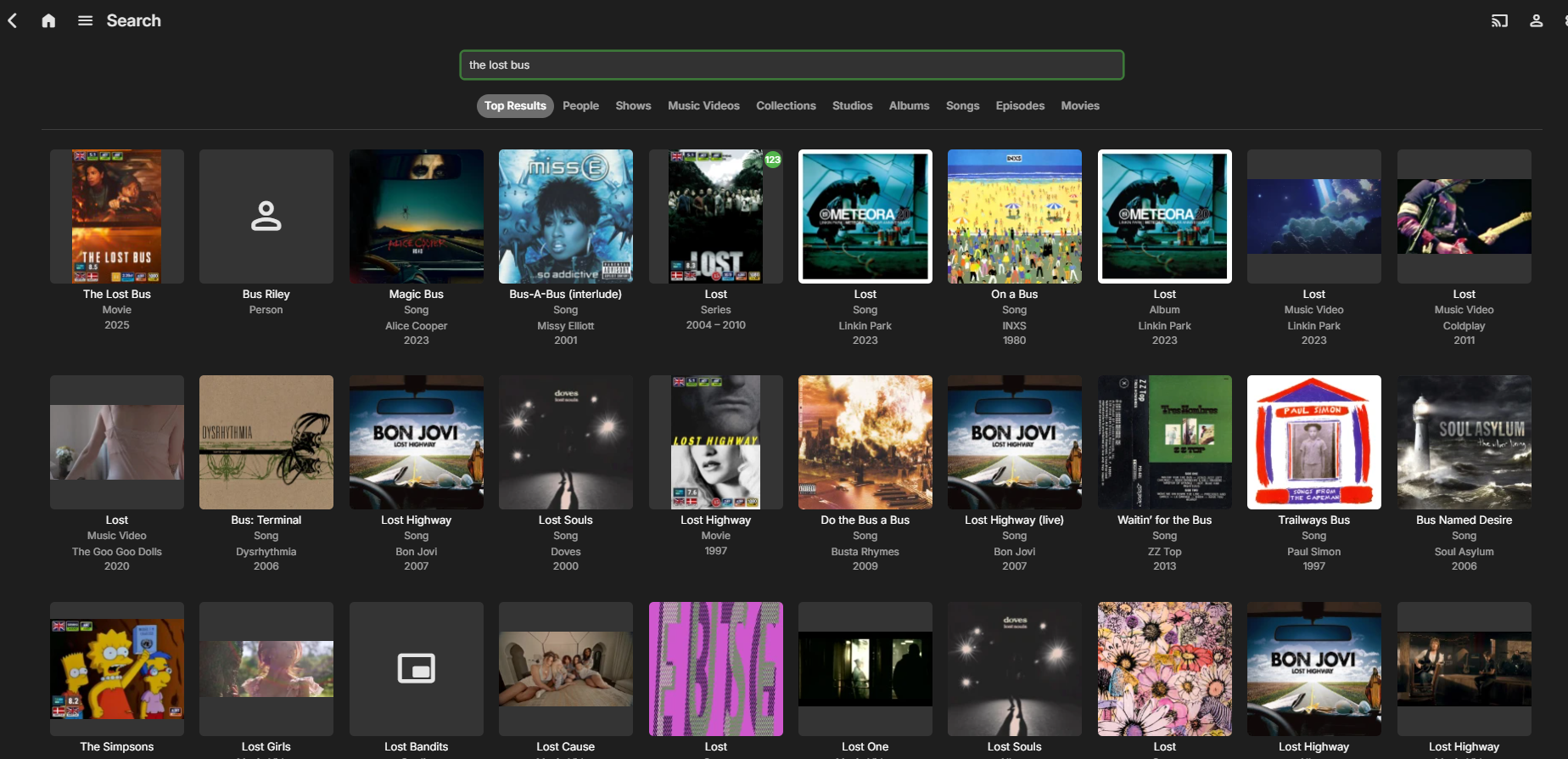Click the back arrow icon

(x=13, y=20)
